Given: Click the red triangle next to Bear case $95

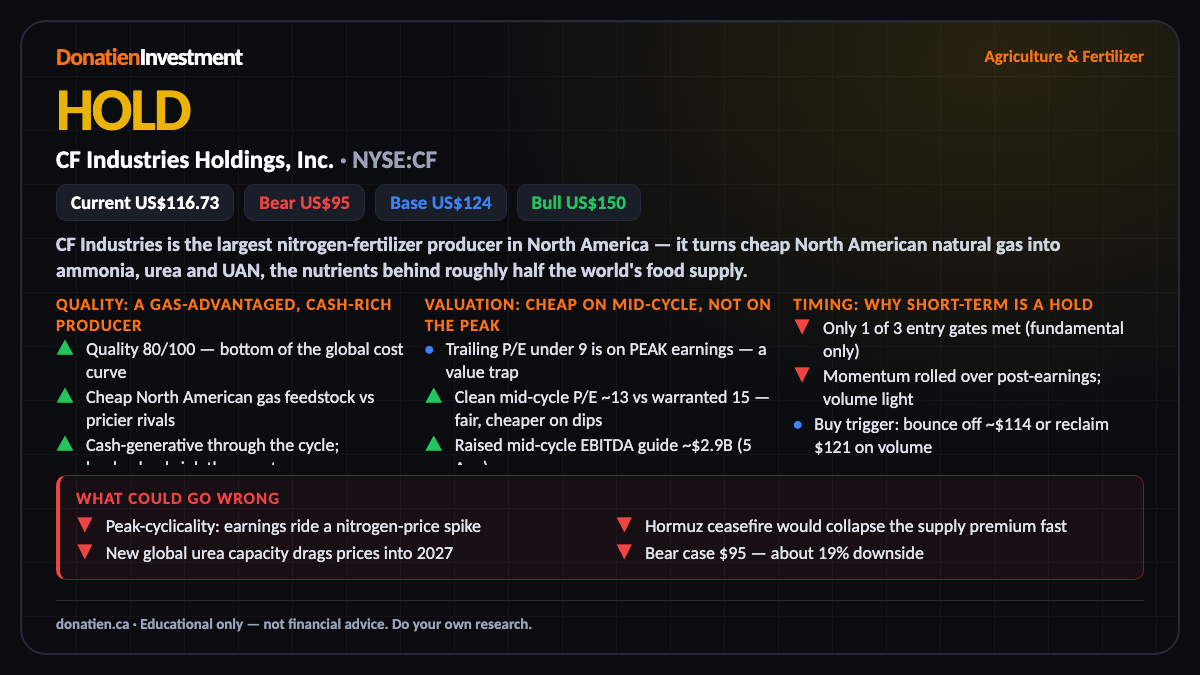Looking at the screenshot, I should click(x=625, y=552).
